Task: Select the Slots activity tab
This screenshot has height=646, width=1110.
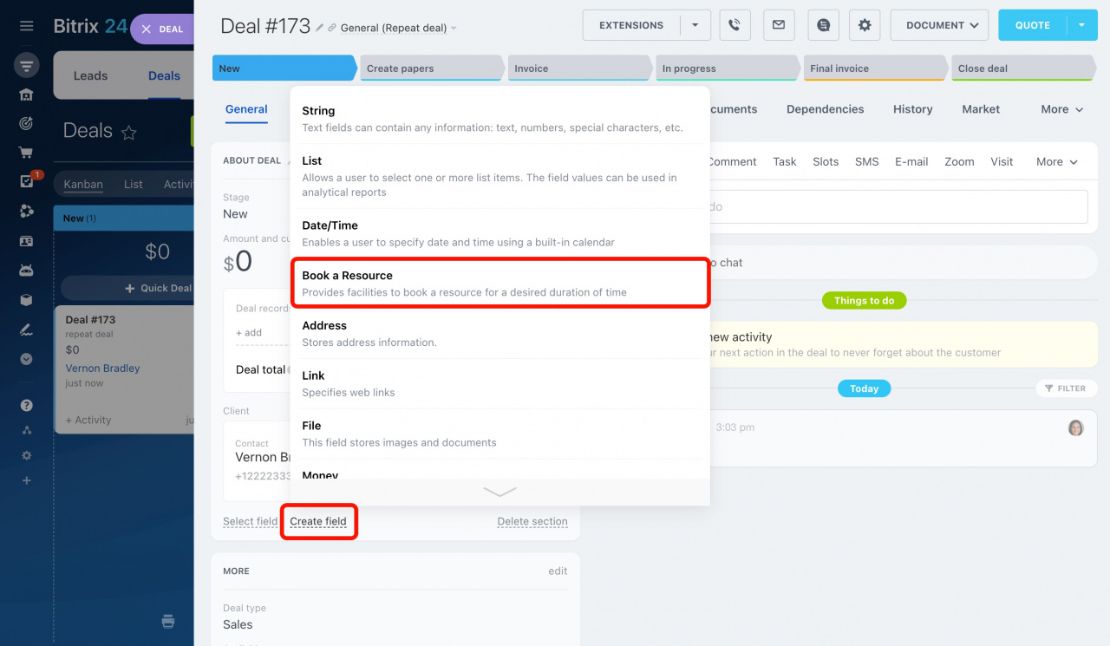Action: coord(825,162)
